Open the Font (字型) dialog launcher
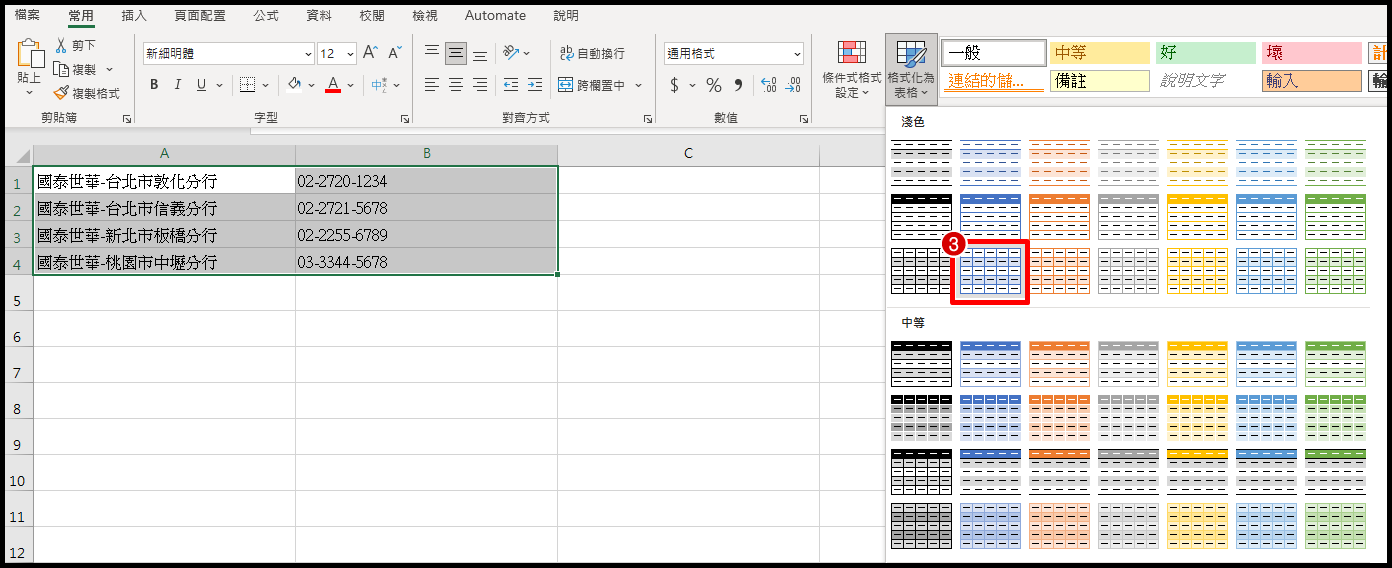This screenshot has height=568, width=1392. [x=405, y=119]
